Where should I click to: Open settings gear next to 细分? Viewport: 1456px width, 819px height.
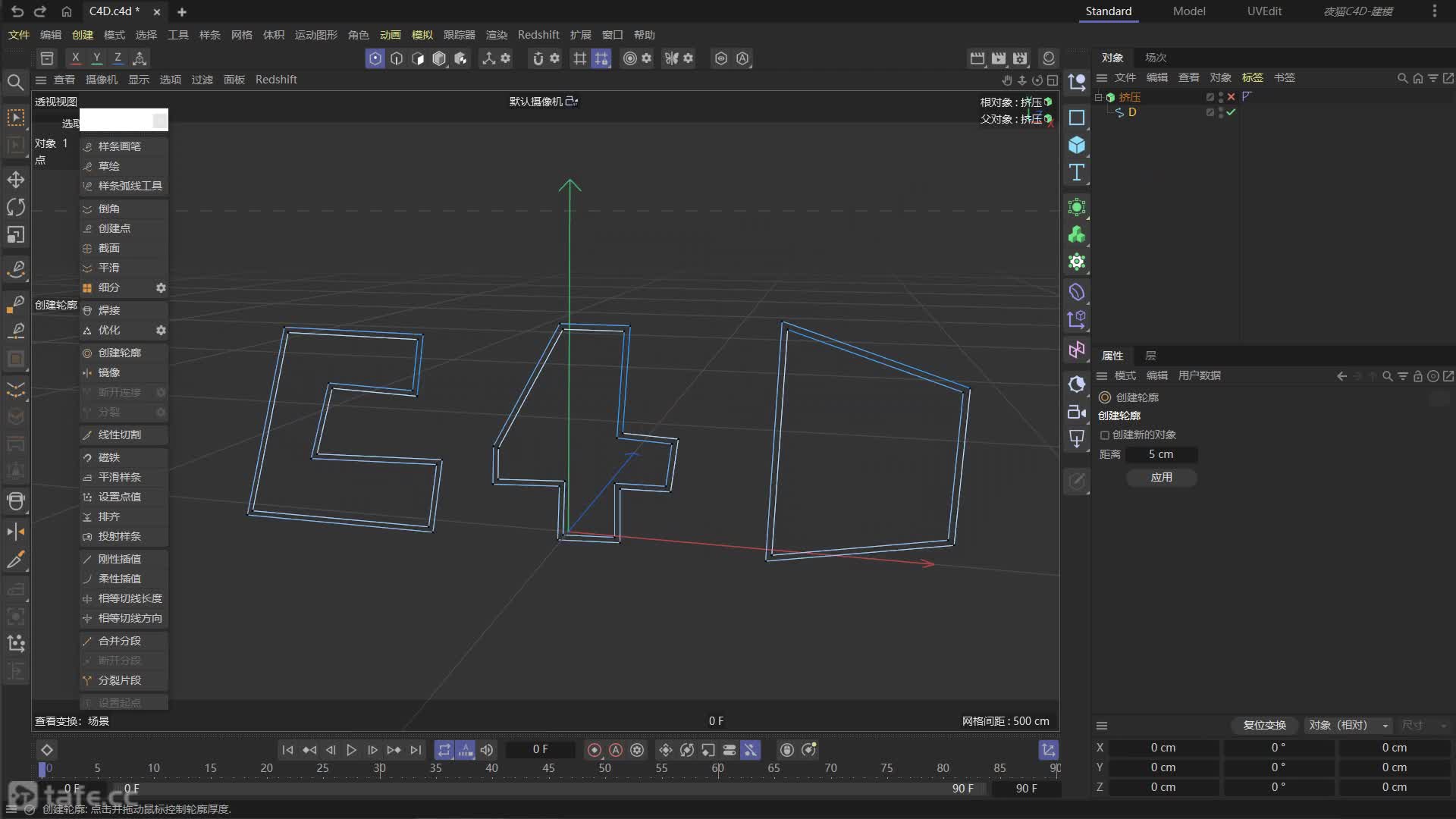coord(161,287)
